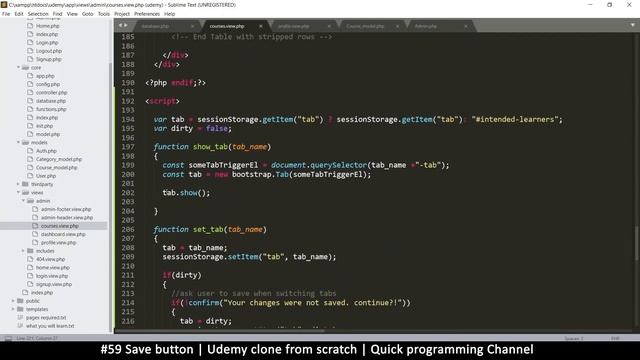Open Home.php in the sidebar
The image size is (640, 360).
tap(47, 26)
